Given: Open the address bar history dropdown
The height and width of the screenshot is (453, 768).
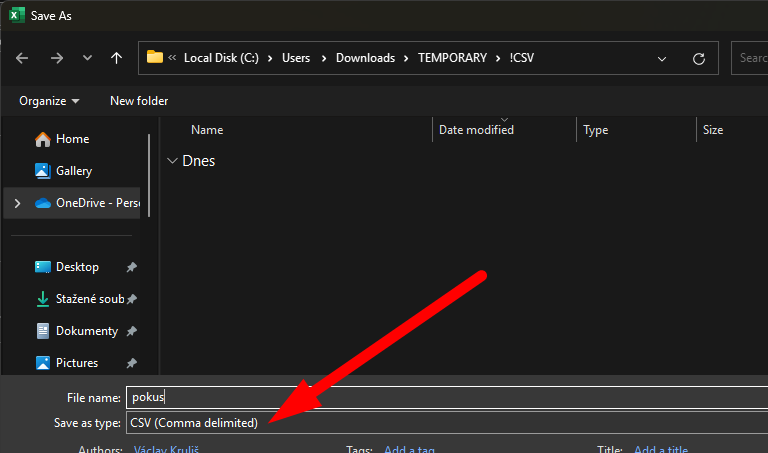Looking at the screenshot, I should 662,58.
